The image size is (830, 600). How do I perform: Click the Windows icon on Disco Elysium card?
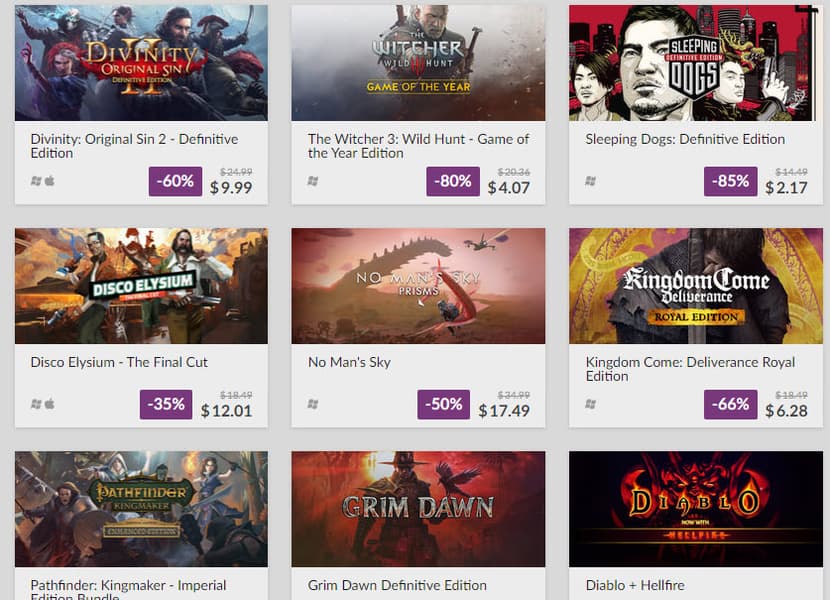point(36,404)
